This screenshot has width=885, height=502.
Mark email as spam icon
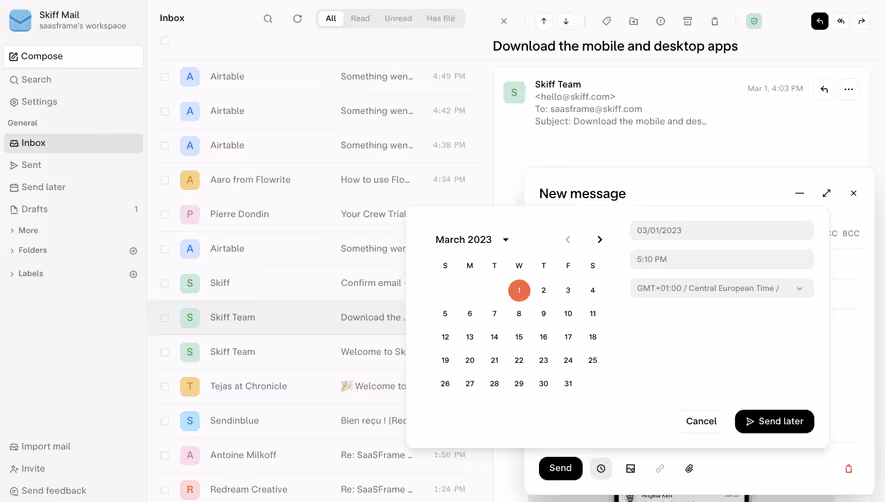(660, 21)
